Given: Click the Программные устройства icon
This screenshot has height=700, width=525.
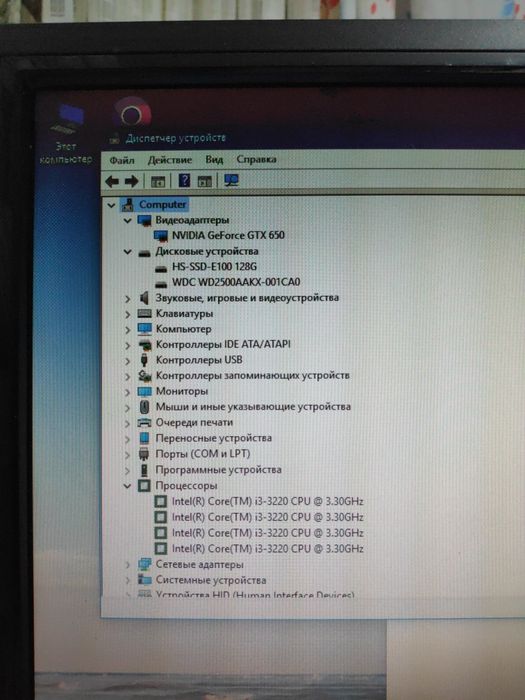Looking at the screenshot, I should [144, 470].
